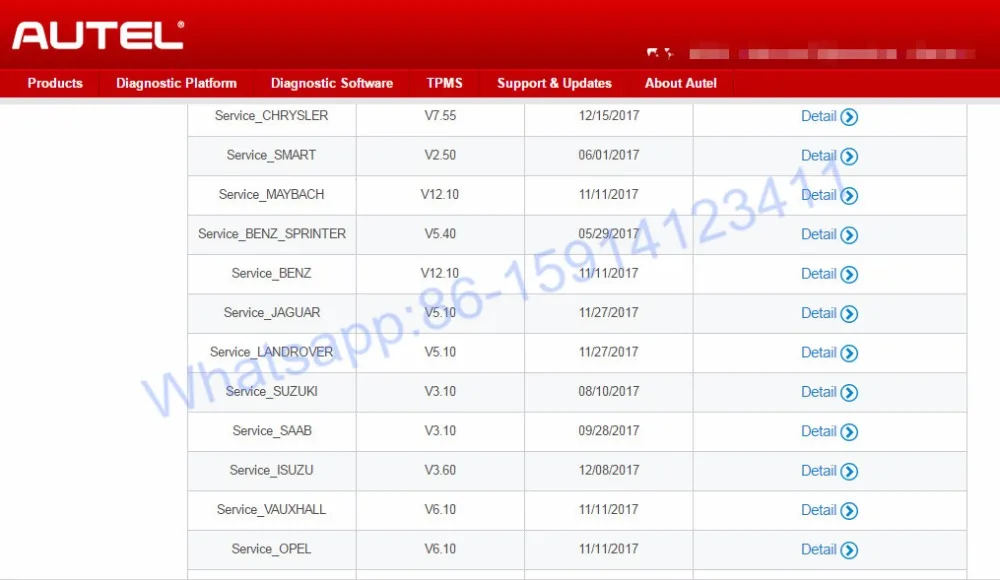Image resolution: width=1000 pixels, height=580 pixels.
Task: Click version V7.55 for Service_CHRYSLER
Action: pyautogui.click(x=440, y=115)
